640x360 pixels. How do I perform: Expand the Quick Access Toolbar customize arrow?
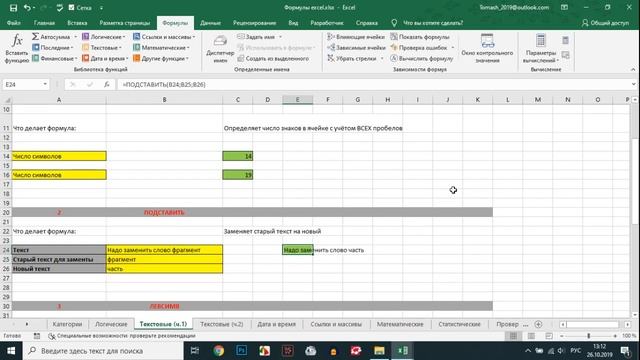coord(101,8)
